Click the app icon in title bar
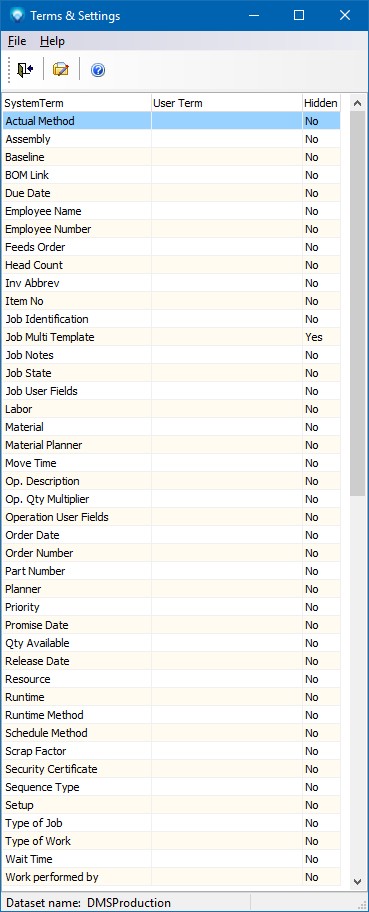Screen dimensions: 369x912 pyautogui.click(x=16, y=15)
